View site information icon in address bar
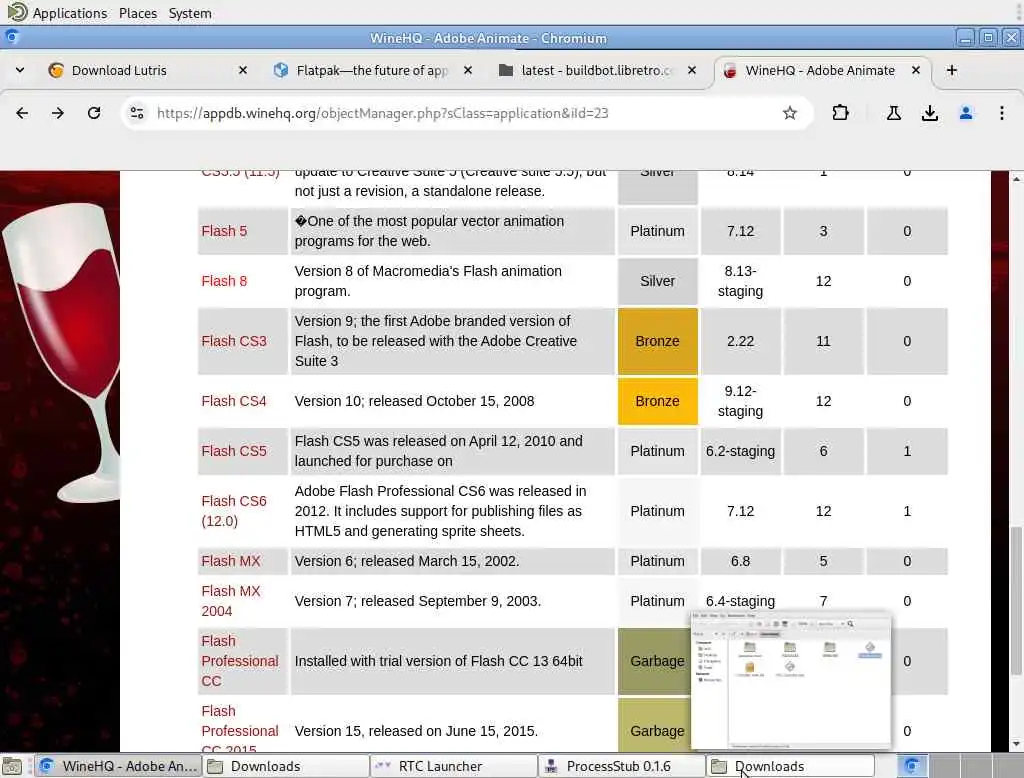 click(137, 113)
